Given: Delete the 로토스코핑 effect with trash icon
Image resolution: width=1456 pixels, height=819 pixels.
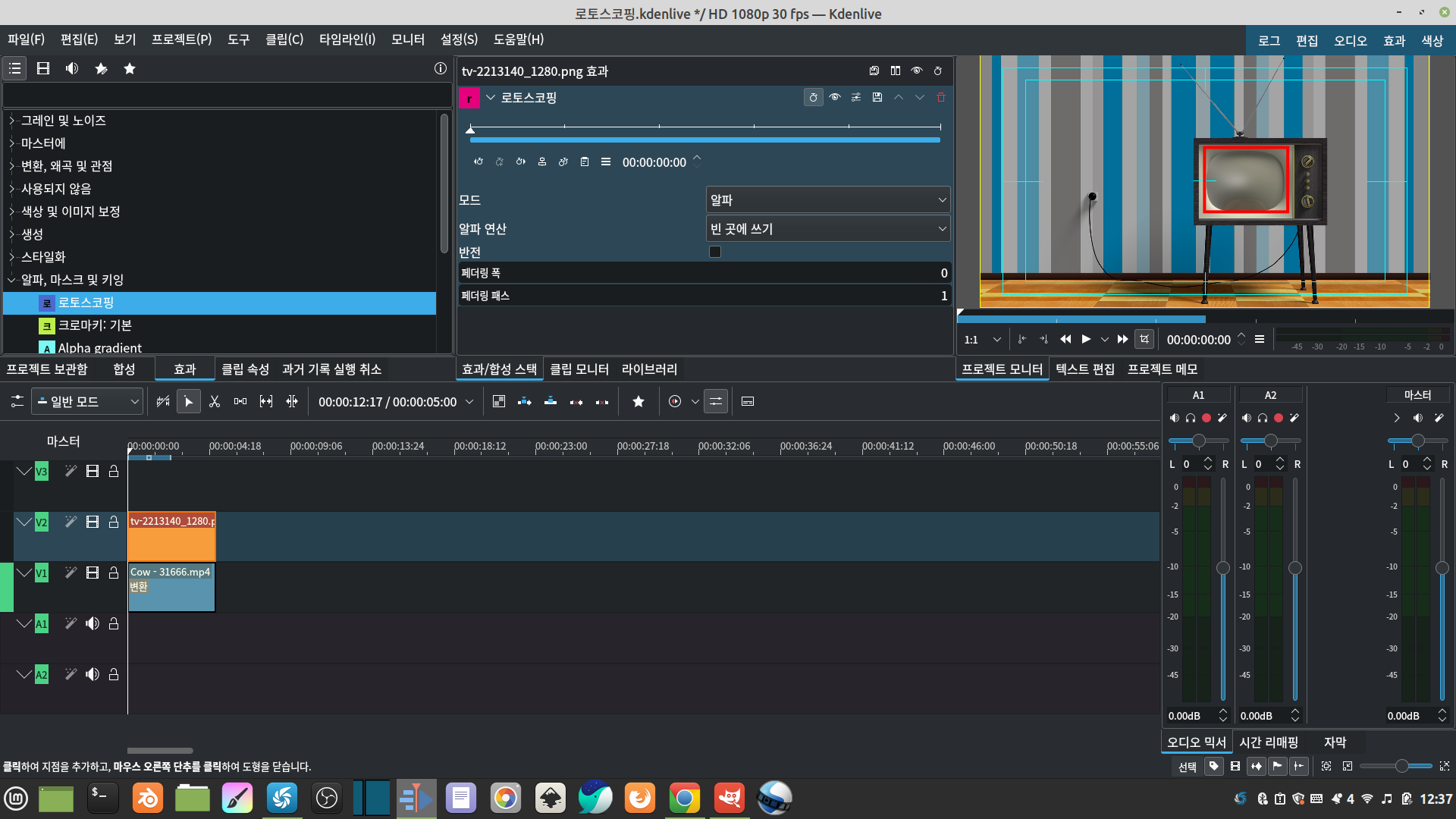Looking at the screenshot, I should click(941, 97).
